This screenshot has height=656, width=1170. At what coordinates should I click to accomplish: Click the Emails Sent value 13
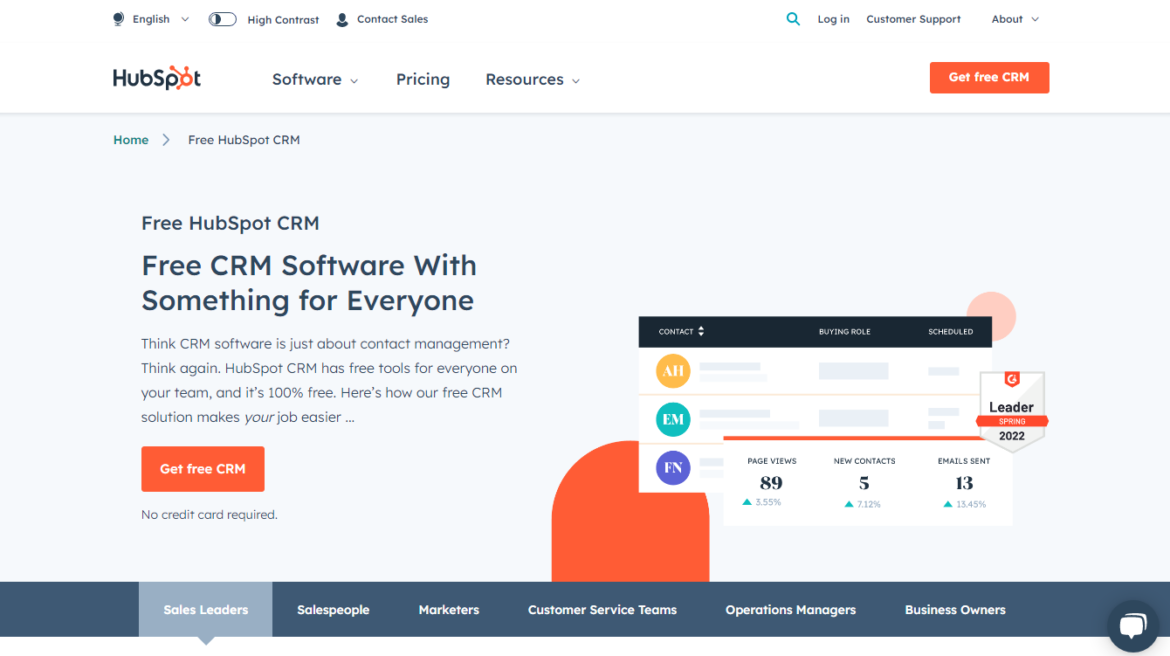[963, 483]
